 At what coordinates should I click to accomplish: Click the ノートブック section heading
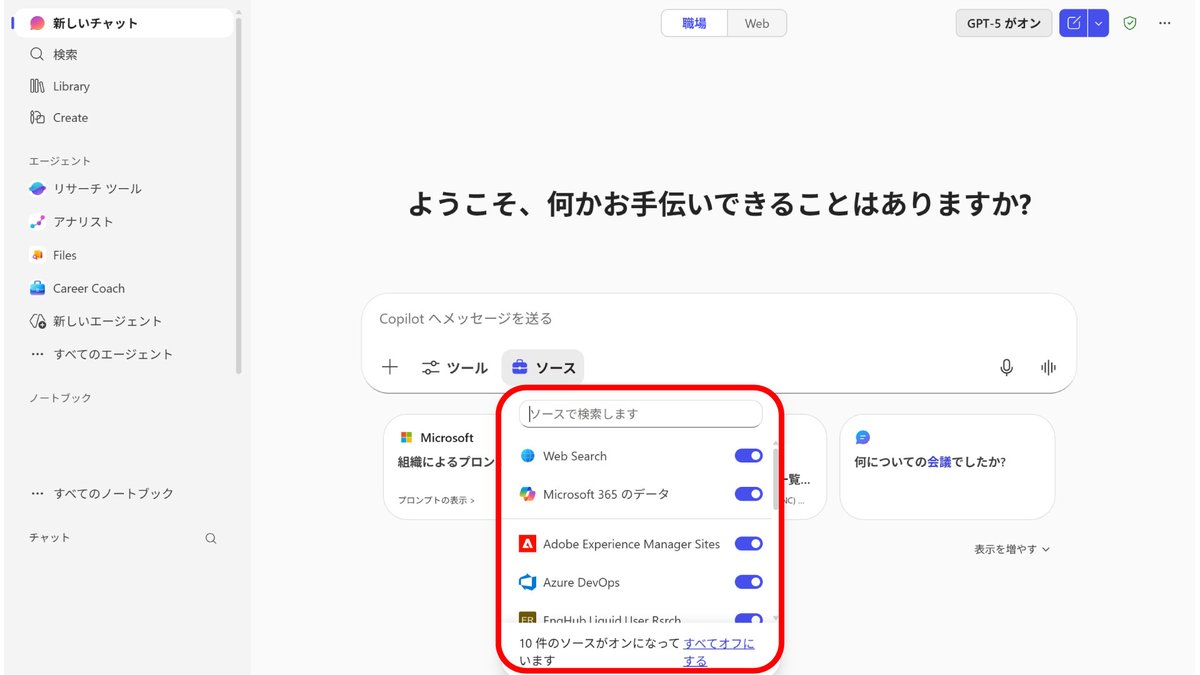pyautogui.click(x=60, y=398)
